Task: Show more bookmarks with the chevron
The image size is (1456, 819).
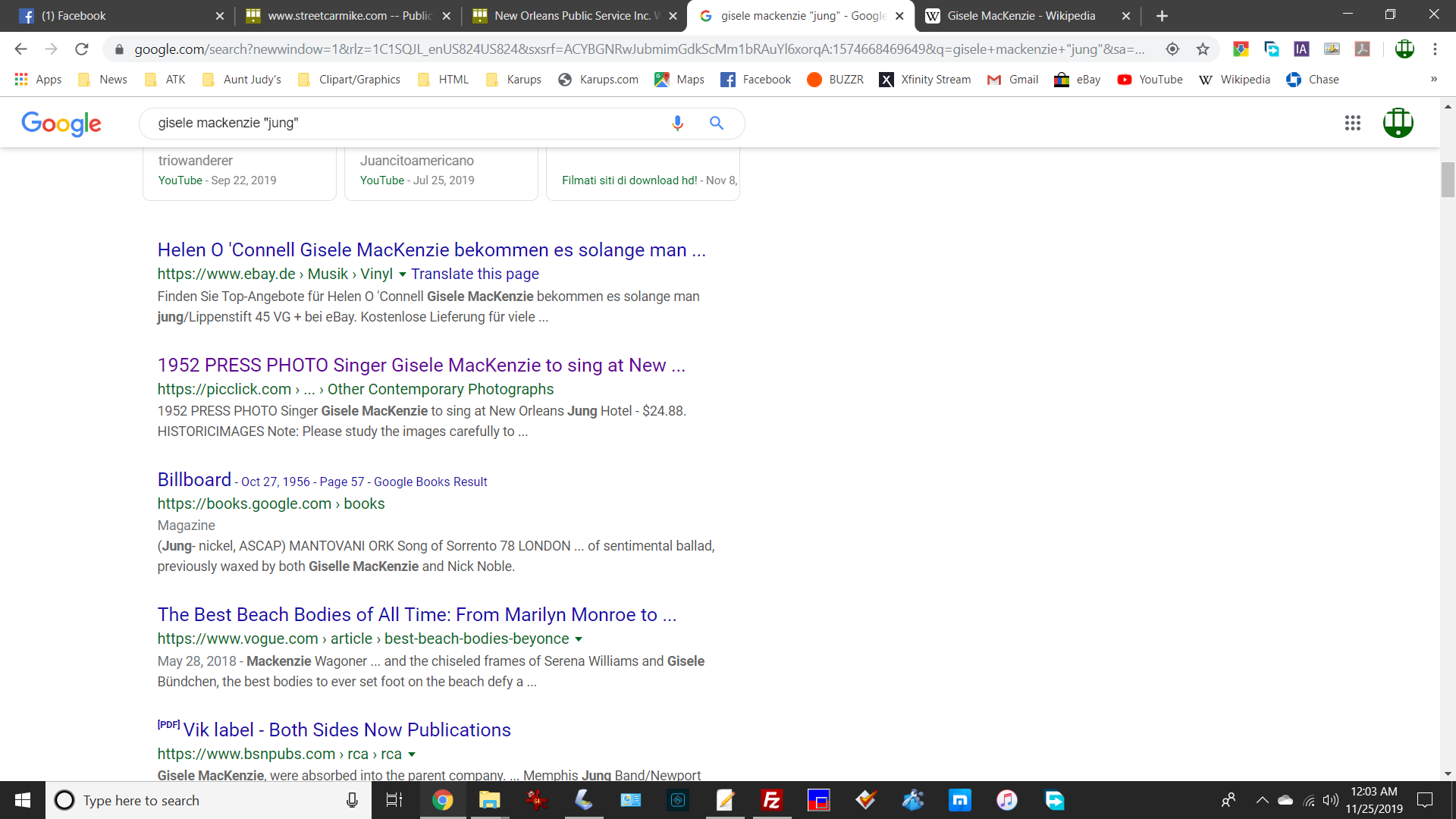Action: [x=1434, y=80]
